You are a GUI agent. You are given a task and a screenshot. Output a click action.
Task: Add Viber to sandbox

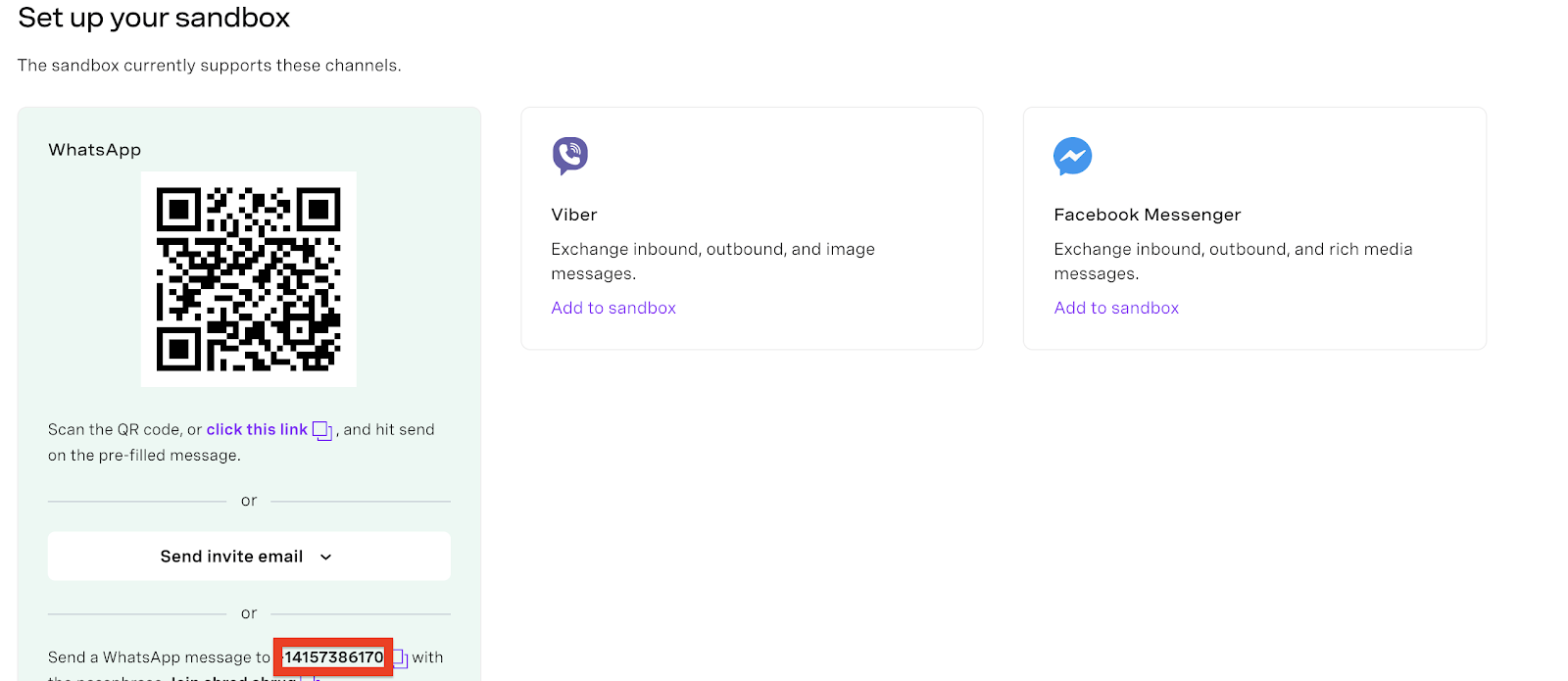tap(613, 308)
